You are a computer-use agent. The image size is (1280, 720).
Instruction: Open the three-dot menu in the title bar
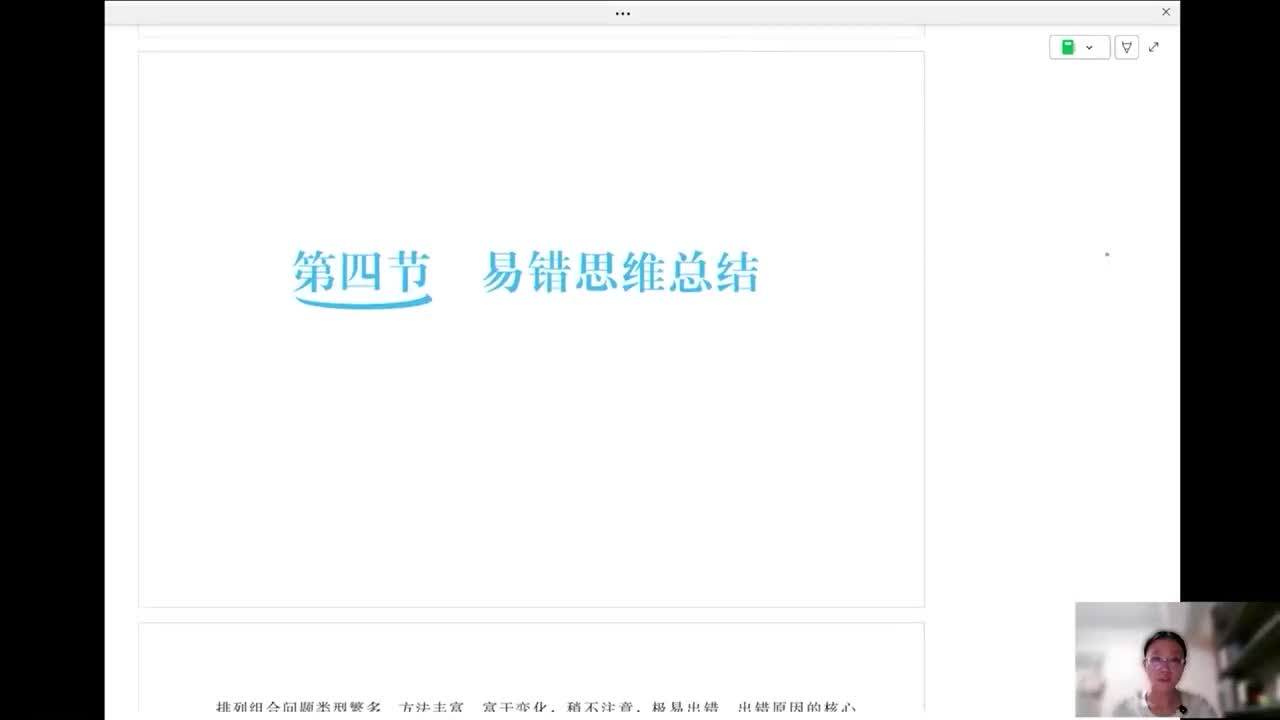tap(623, 14)
